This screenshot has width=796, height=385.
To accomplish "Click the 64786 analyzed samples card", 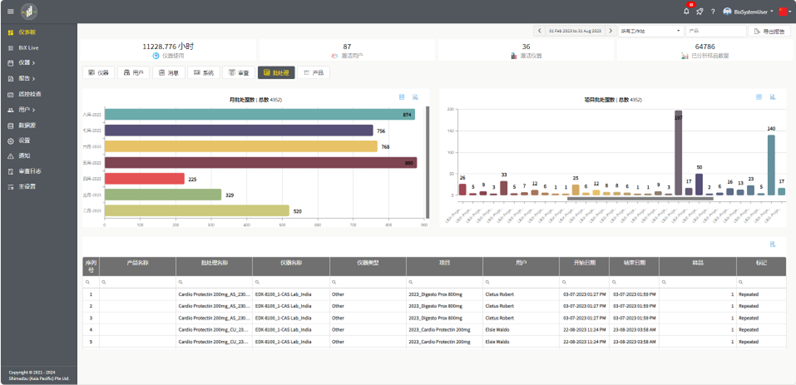I will [x=705, y=50].
